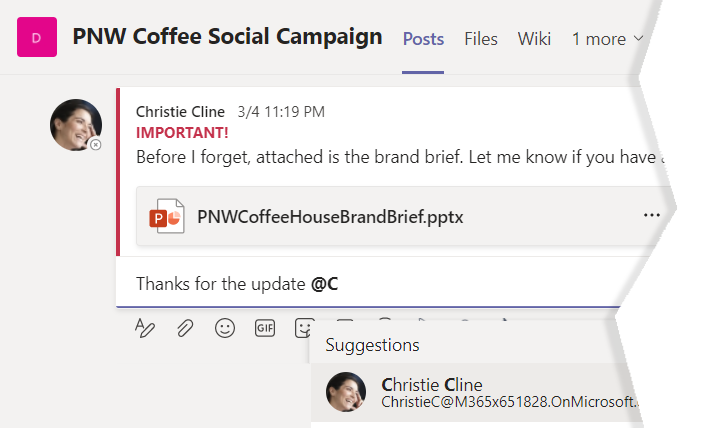Switch to the Posts tab
This screenshot has height=428, width=704.
click(423, 39)
